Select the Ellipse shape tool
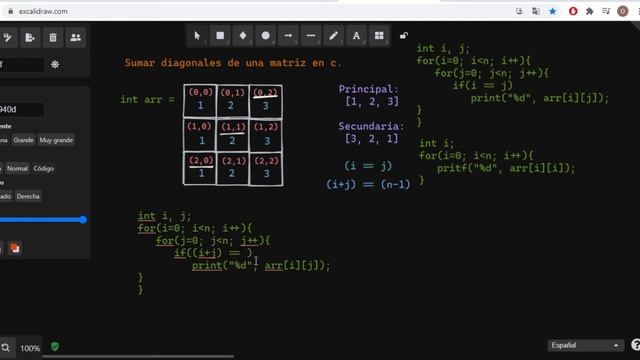This screenshot has width=640, height=360. (x=266, y=36)
